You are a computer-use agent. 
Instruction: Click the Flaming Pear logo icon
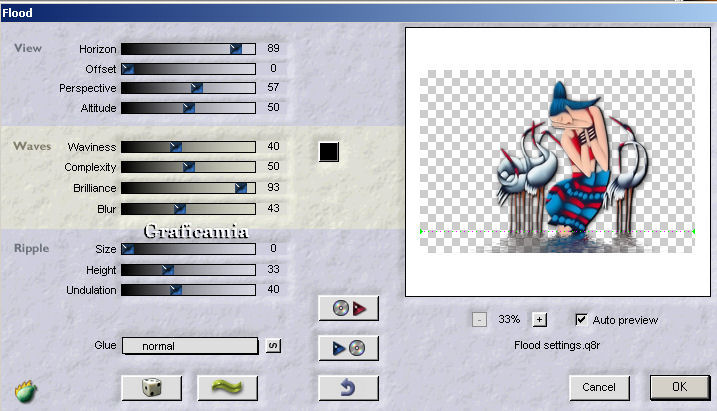[x=26, y=392]
